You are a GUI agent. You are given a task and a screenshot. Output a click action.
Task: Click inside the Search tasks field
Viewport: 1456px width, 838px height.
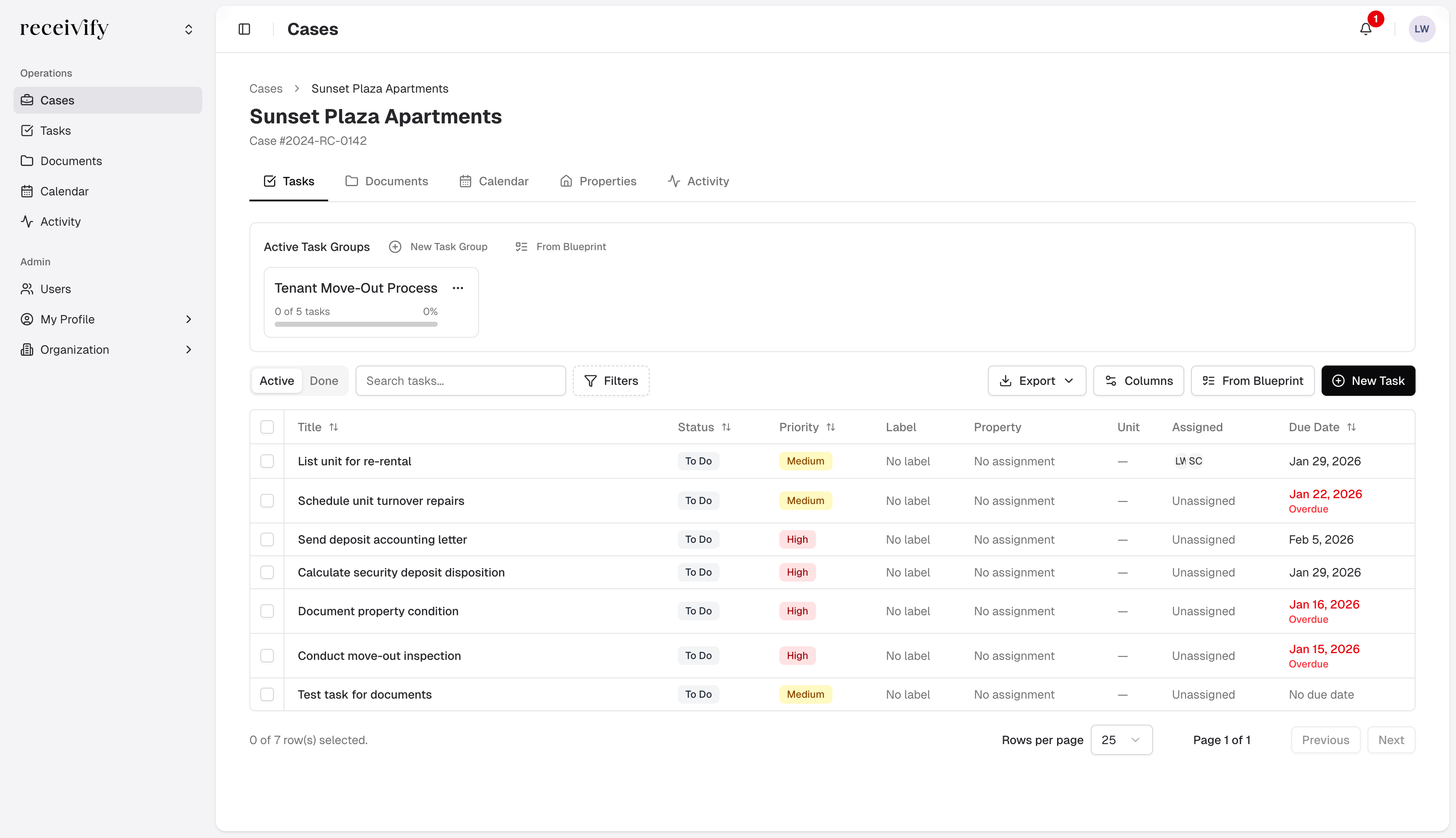point(460,380)
